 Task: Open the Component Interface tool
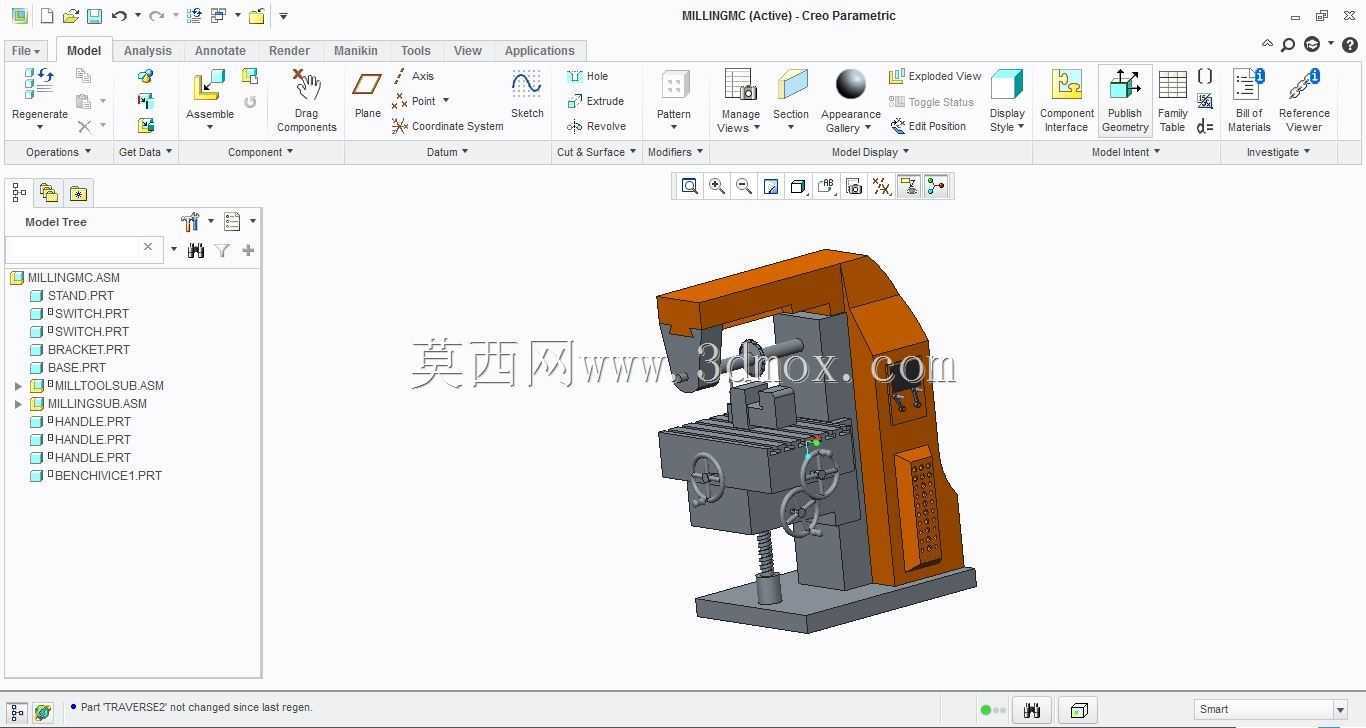1067,100
